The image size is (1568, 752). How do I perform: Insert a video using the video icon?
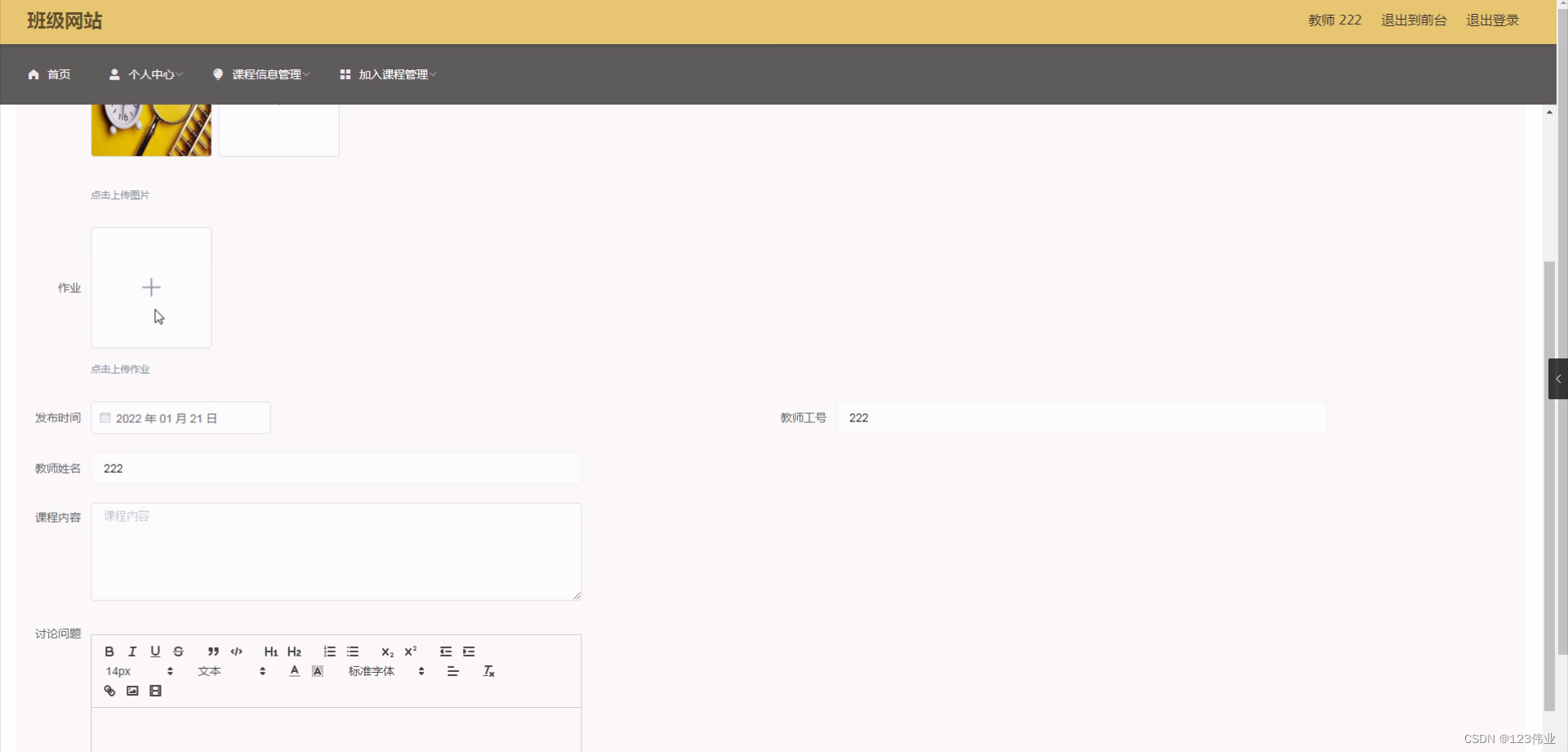[155, 690]
